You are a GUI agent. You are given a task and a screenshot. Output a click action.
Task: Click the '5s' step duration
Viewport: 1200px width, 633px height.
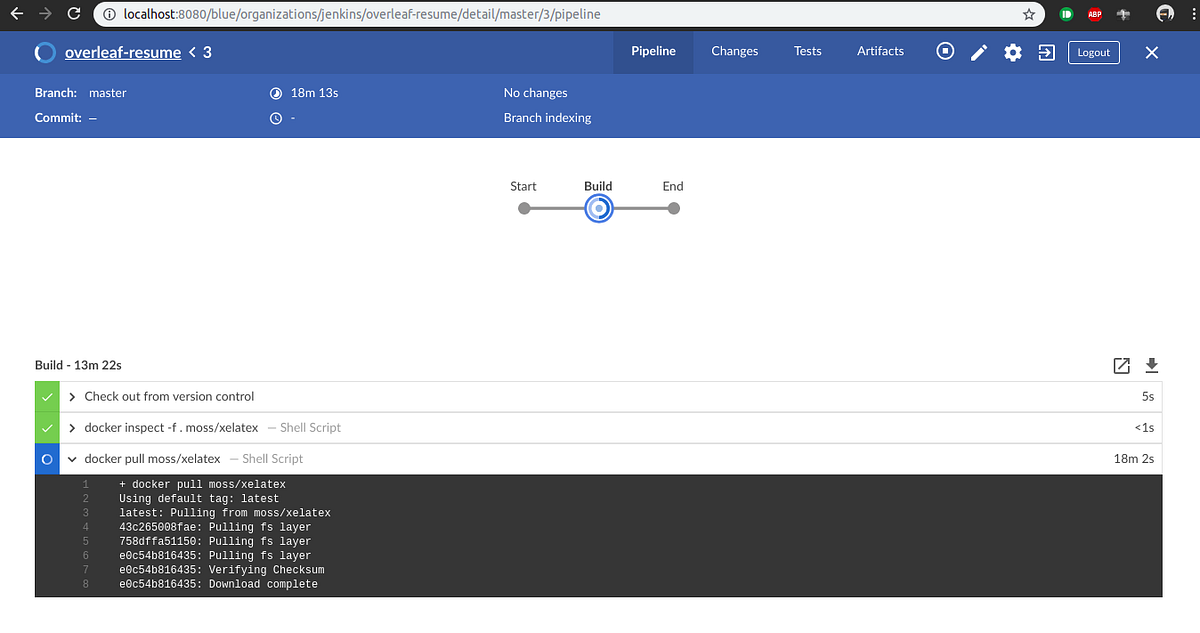pos(1148,397)
